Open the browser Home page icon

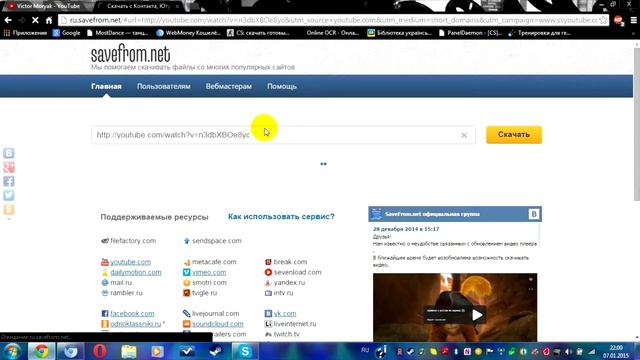pyautogui.click(x=49, y=20)
